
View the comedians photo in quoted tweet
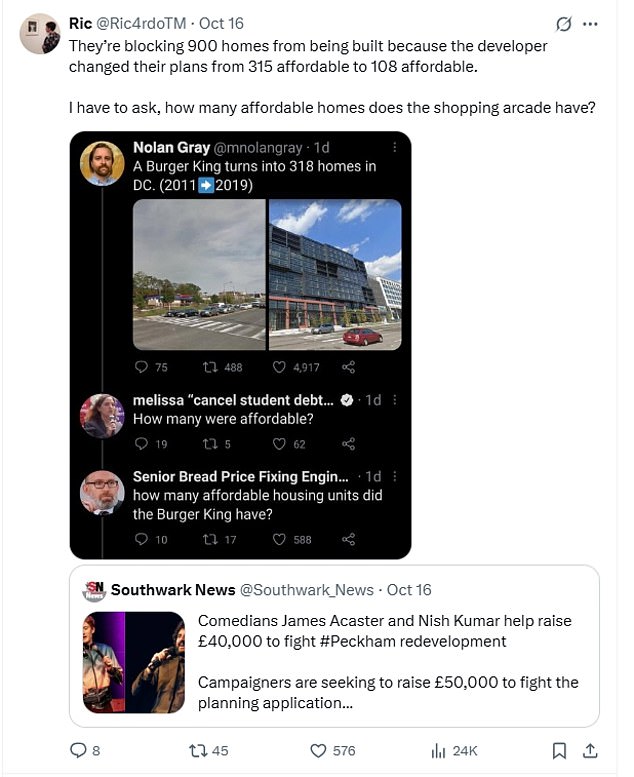click(x=133, y=662)
